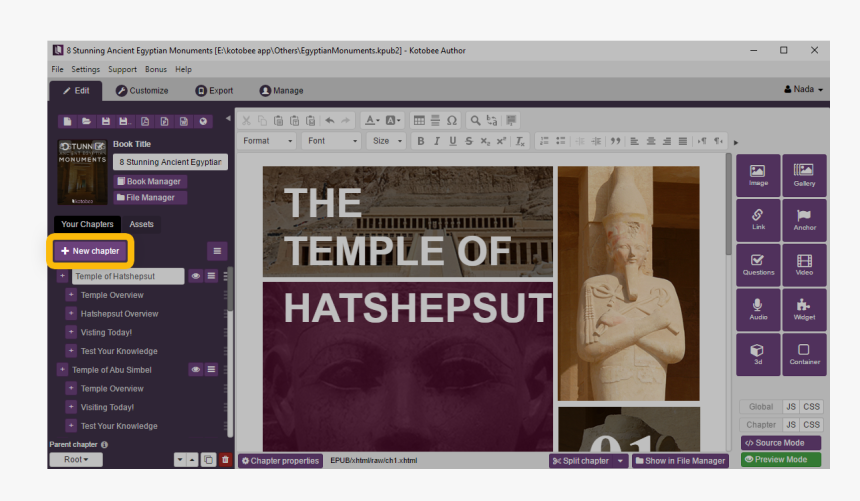
Task: Insert a table in the editor
Action: (x=419, y=120)
